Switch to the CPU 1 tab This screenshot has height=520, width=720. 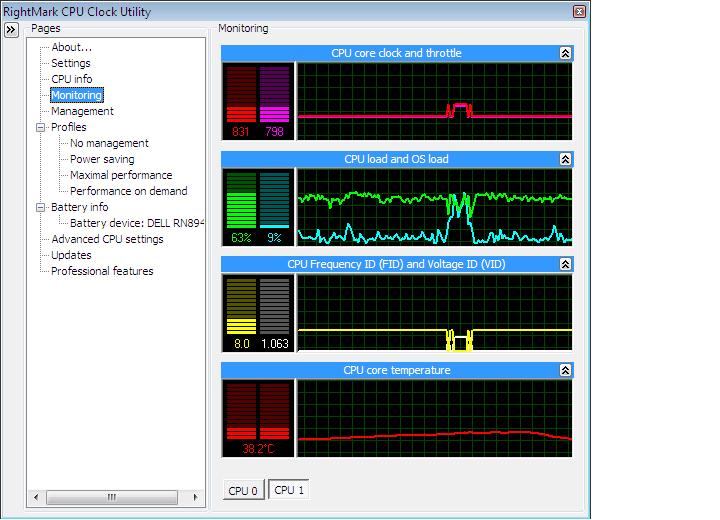click(289, 490)
